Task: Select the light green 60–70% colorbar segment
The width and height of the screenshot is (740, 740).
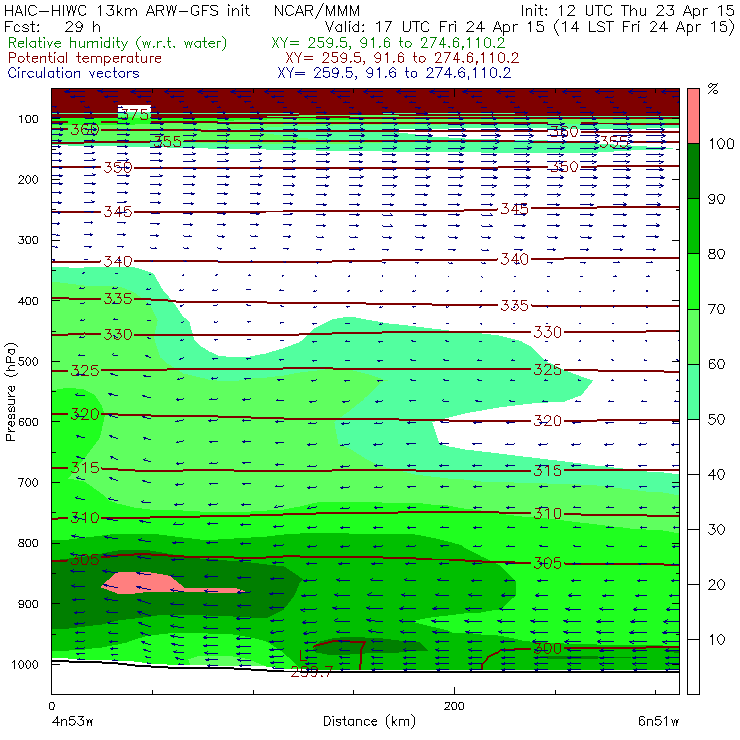Action: (x=693, y=336)
